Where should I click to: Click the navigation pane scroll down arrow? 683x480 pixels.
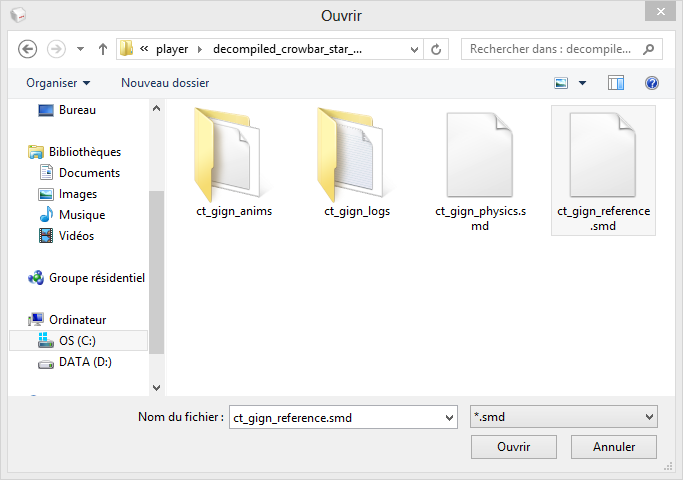click(156, 387)
